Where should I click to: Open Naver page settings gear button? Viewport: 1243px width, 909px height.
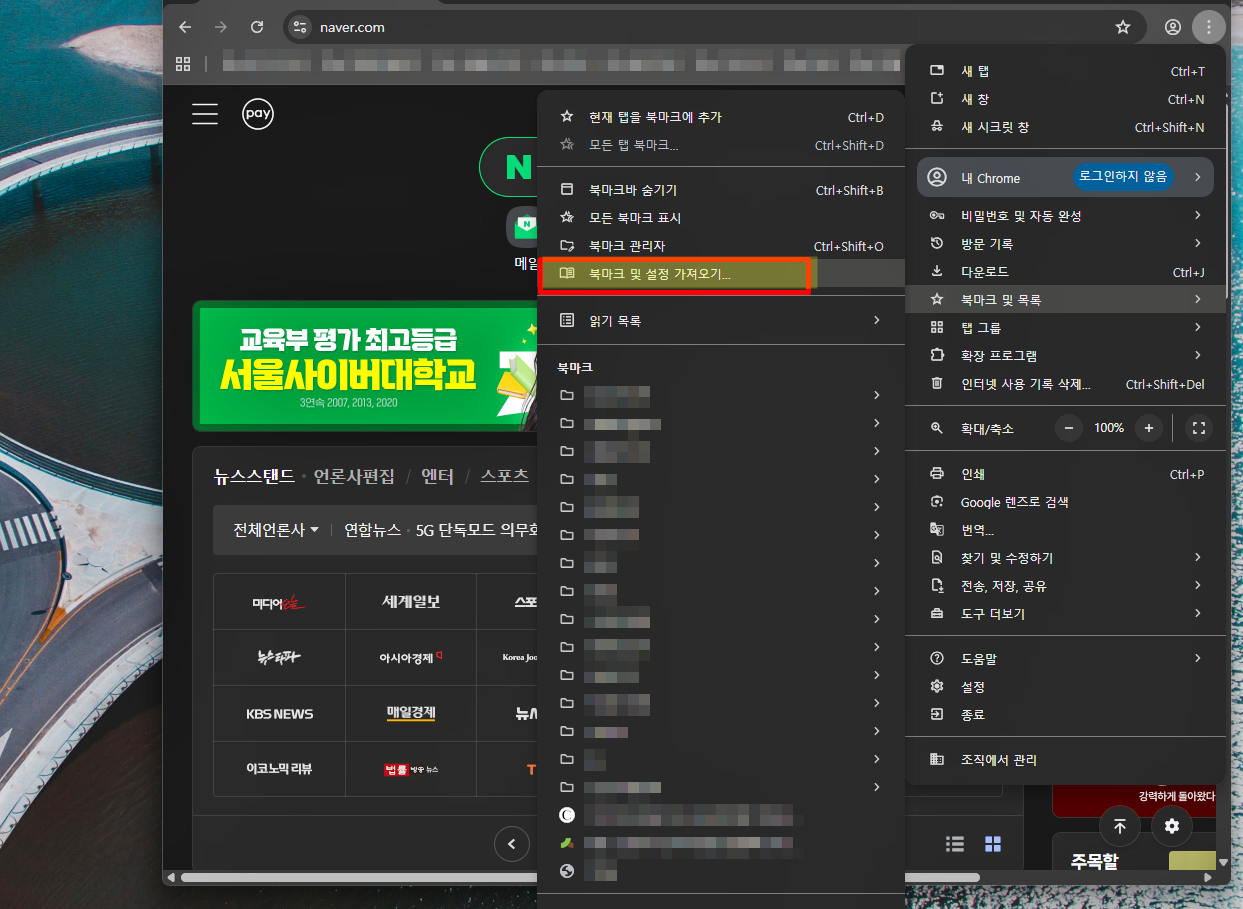click(1172, 826)
